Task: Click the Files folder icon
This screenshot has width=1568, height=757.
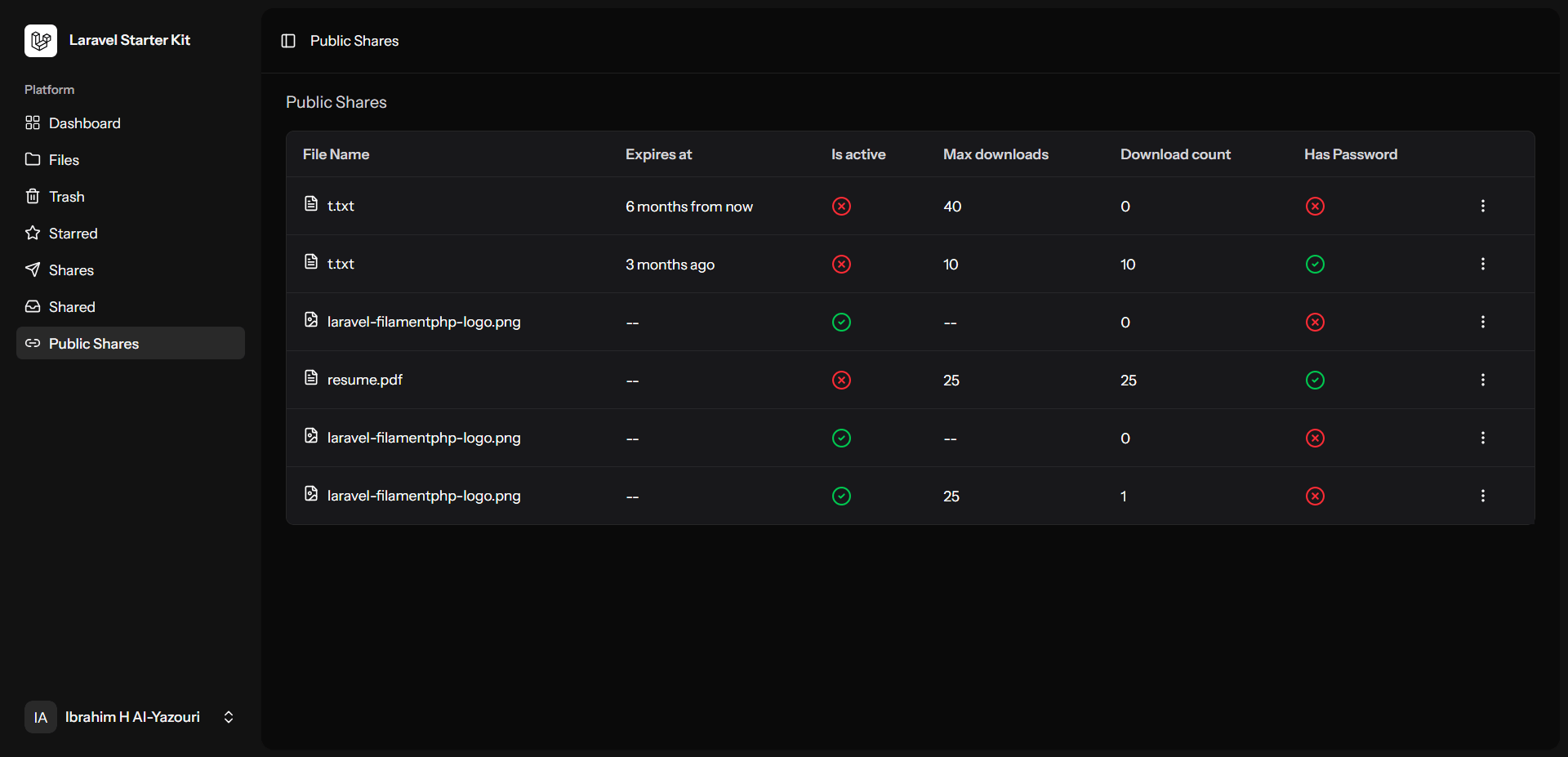Action: point(33,159)
